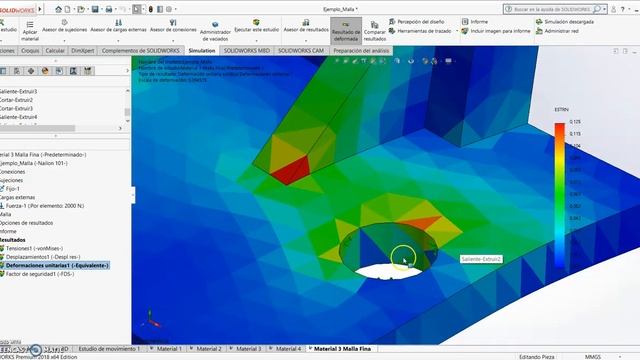Click the Asesor de conexiones icon

coord(173,22)
